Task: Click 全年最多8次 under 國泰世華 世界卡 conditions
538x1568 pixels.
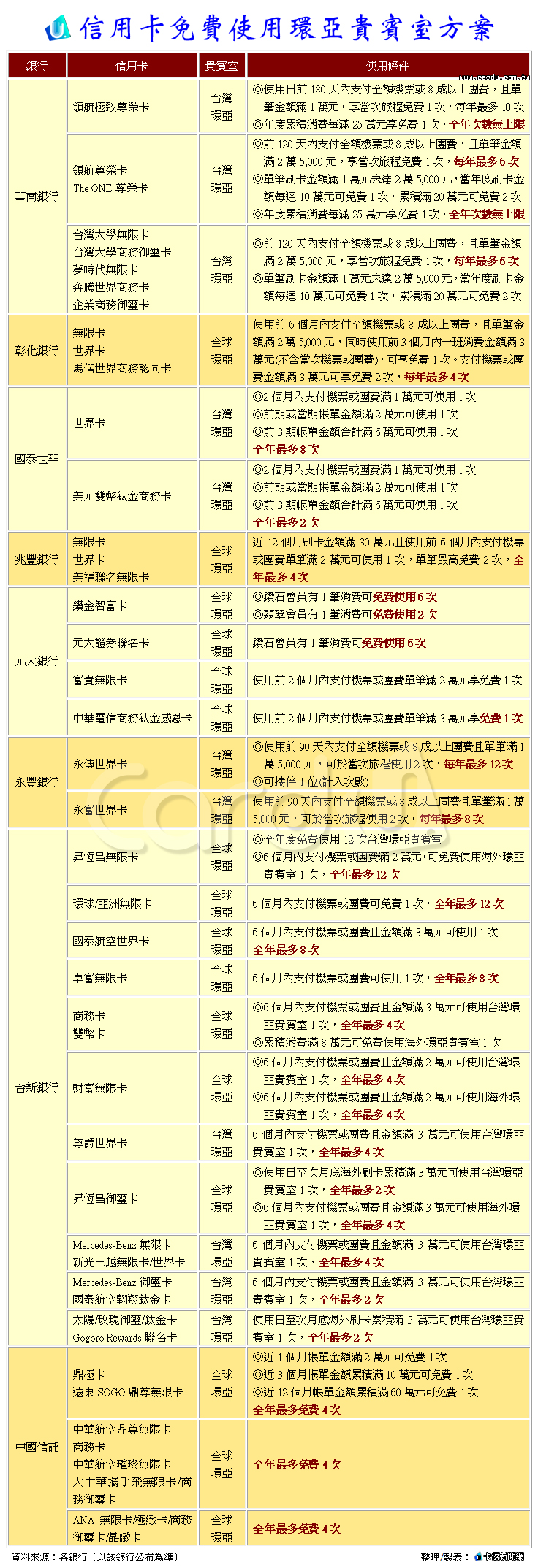Action: (286, 449)
